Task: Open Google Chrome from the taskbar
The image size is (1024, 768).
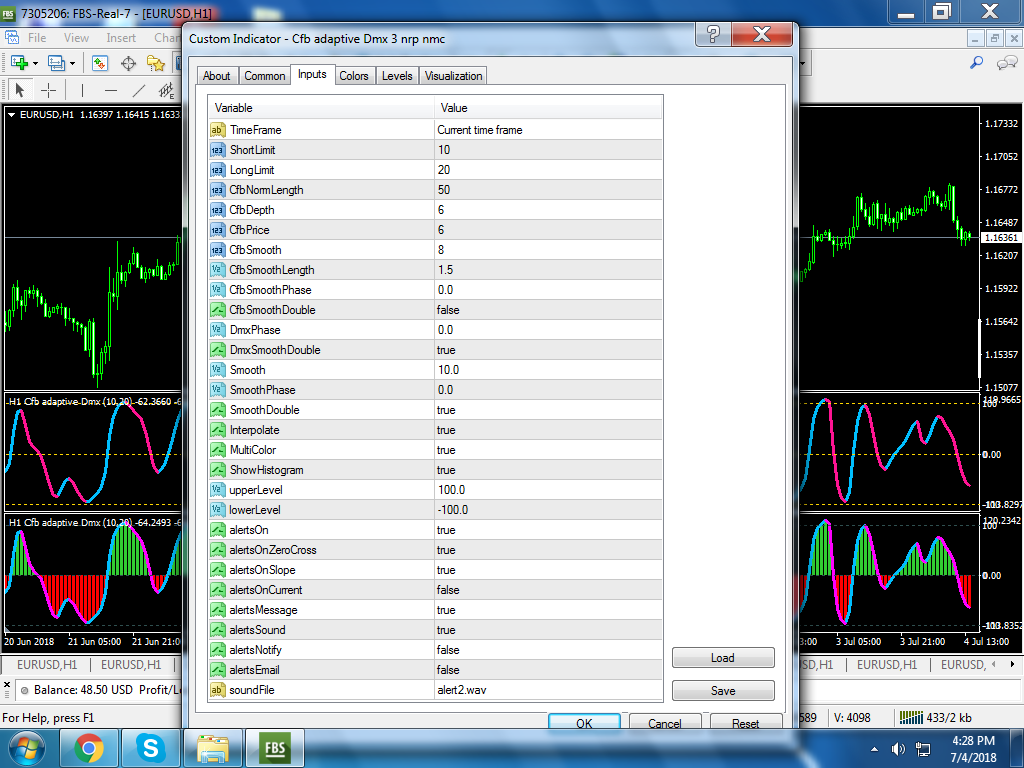Action: [x=89, y=748]
